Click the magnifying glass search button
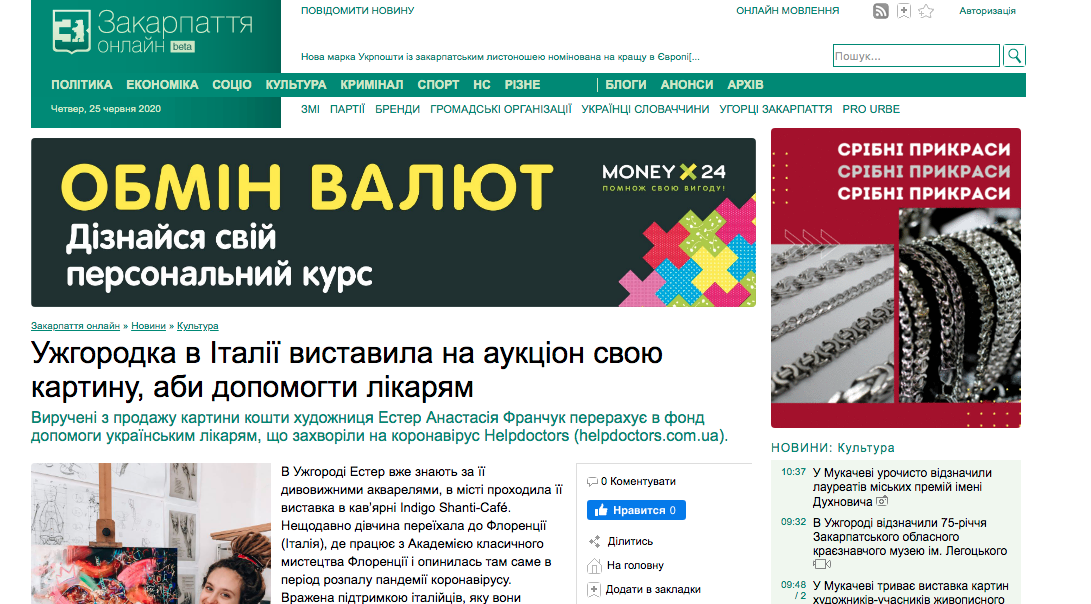This screenshot has height=604, width=1091. [x=1014, y=56]
